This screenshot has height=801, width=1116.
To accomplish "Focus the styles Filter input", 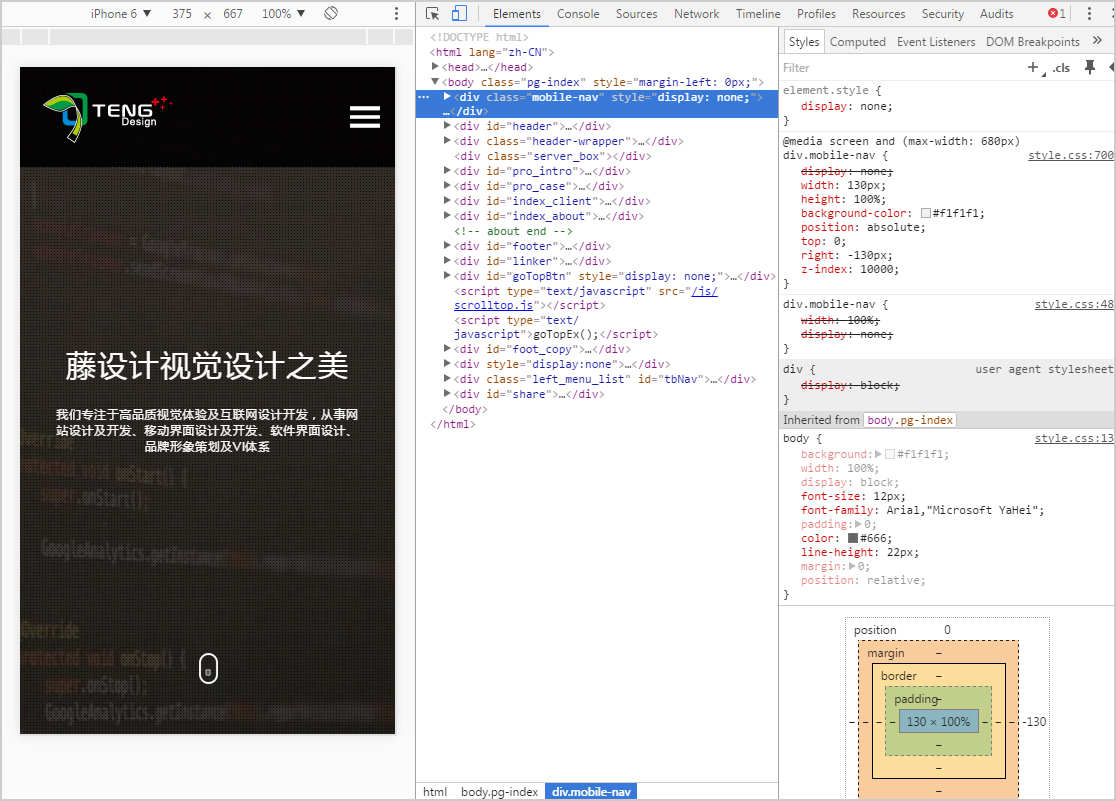I will 900,68.
